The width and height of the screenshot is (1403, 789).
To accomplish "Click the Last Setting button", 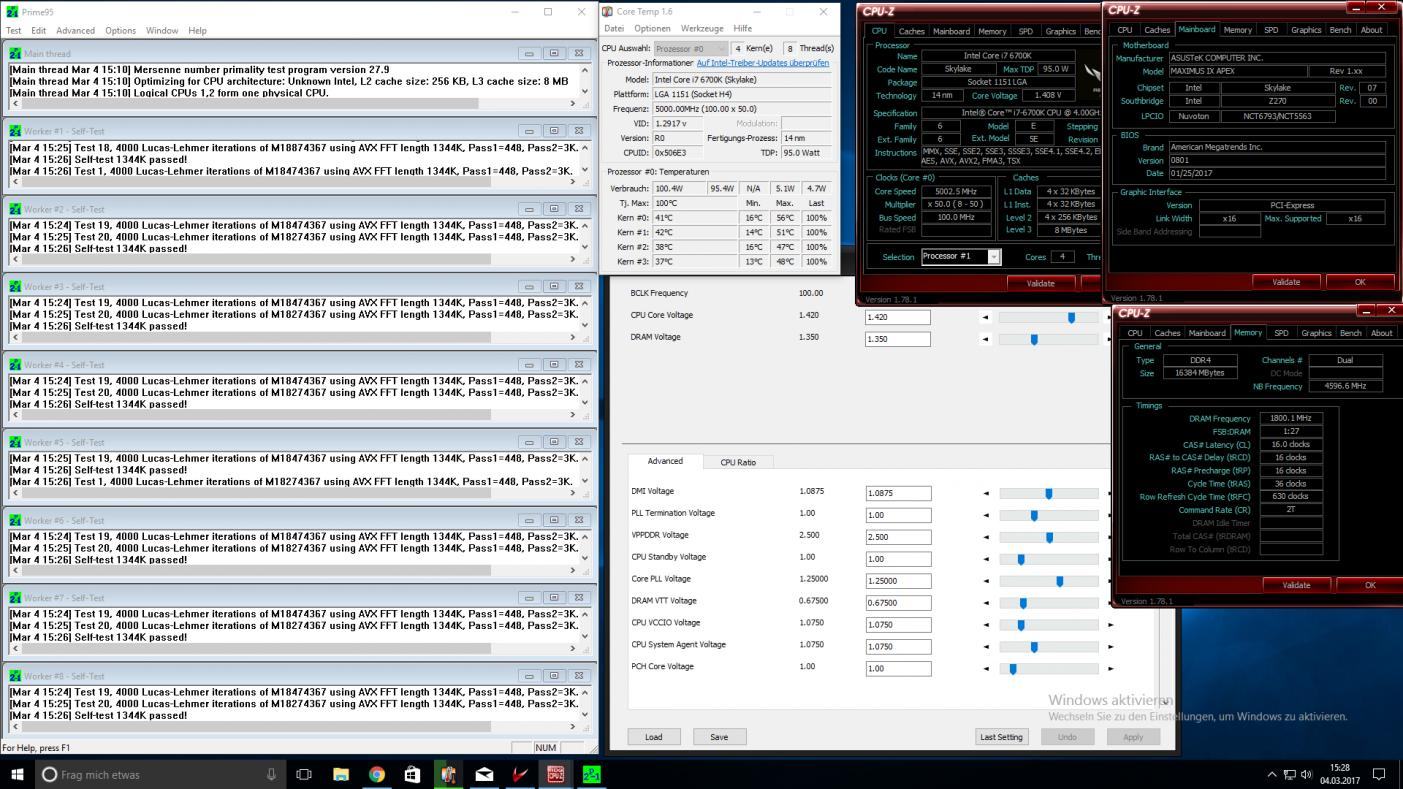I will [1001, 737].
